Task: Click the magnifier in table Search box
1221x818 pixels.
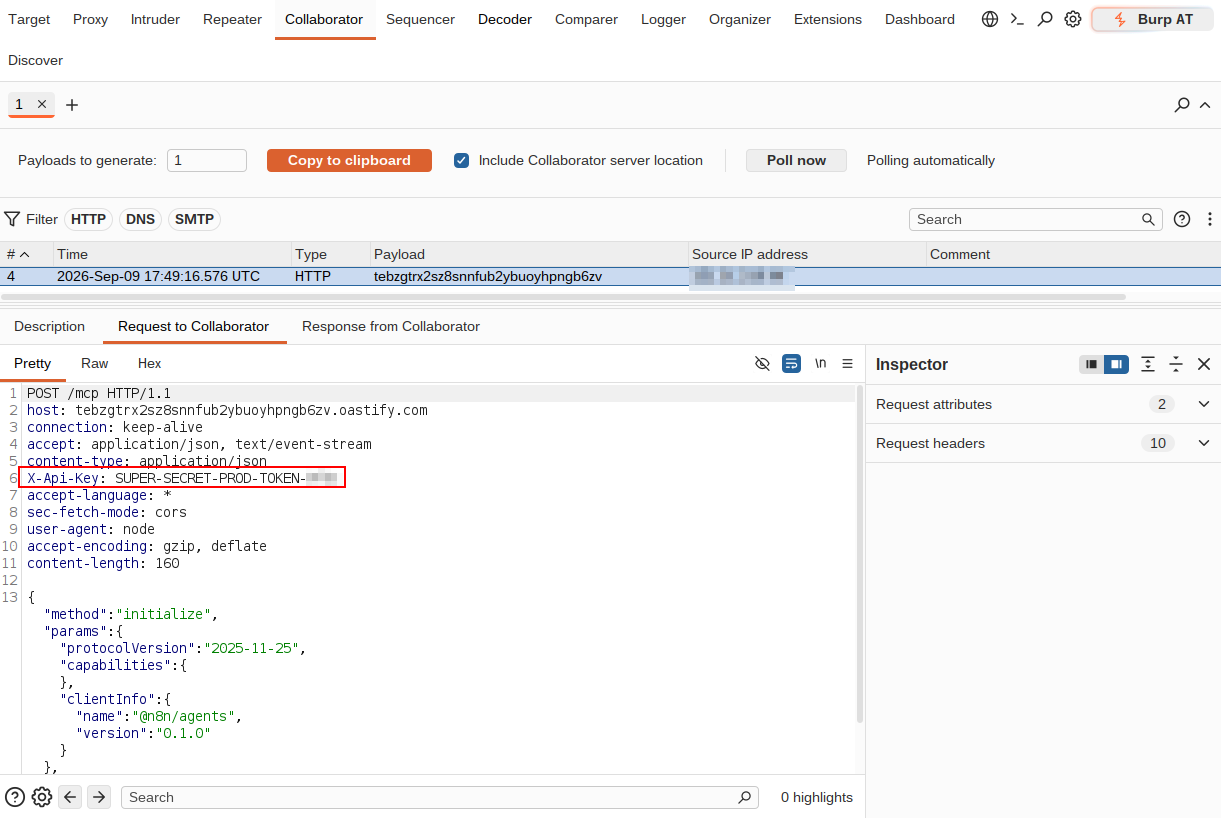Action: (1149, 219)
